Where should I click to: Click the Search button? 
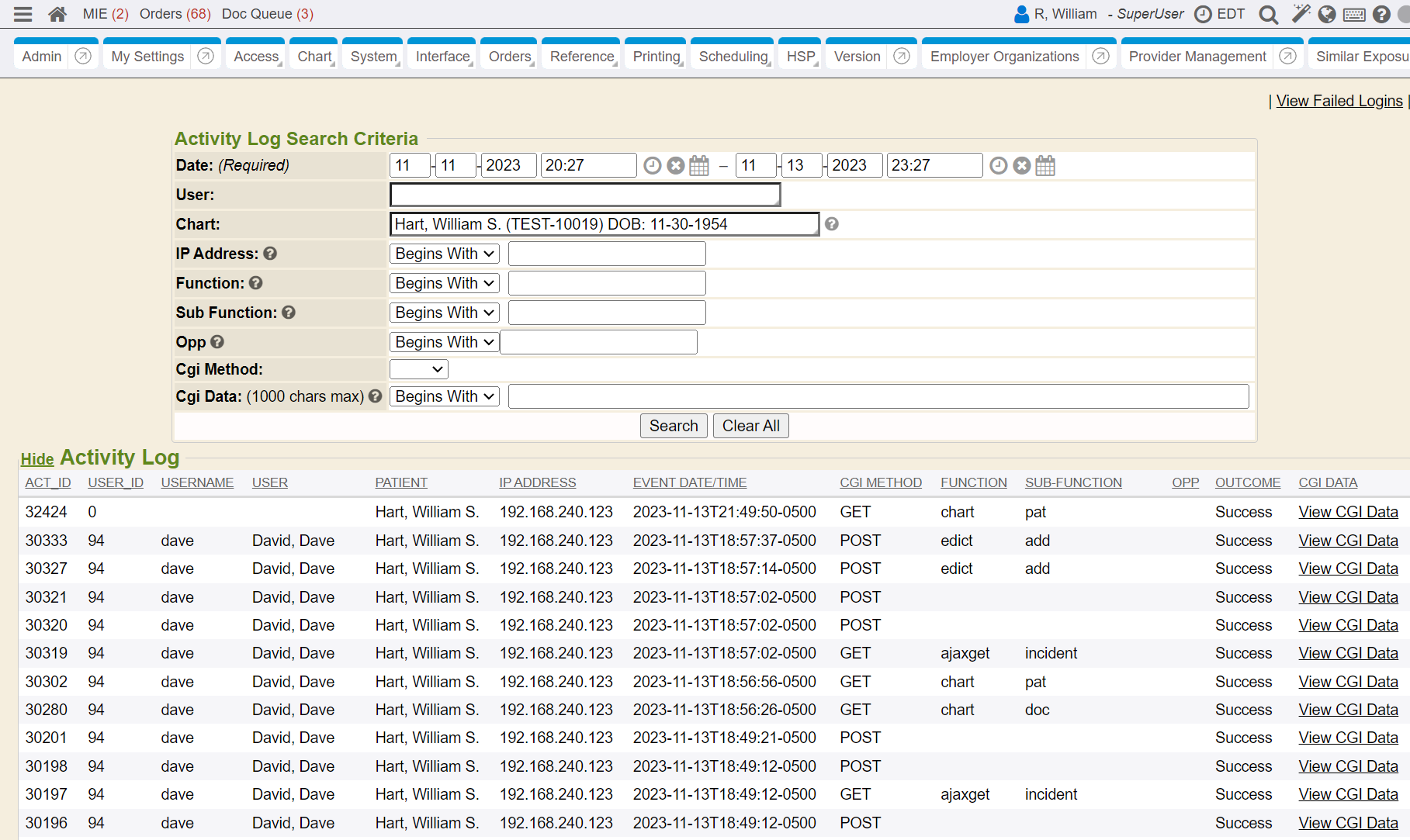coord(673,426)
